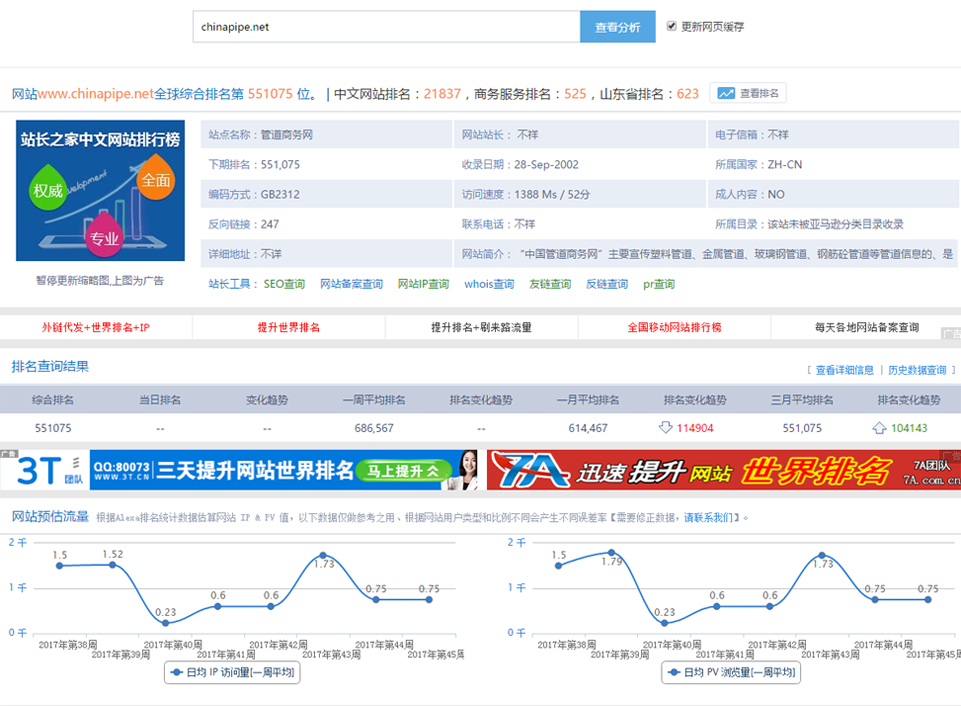Open 查看详细信息 link
The width and height of the screenshot is (961, 706).
tap(844, 370)
